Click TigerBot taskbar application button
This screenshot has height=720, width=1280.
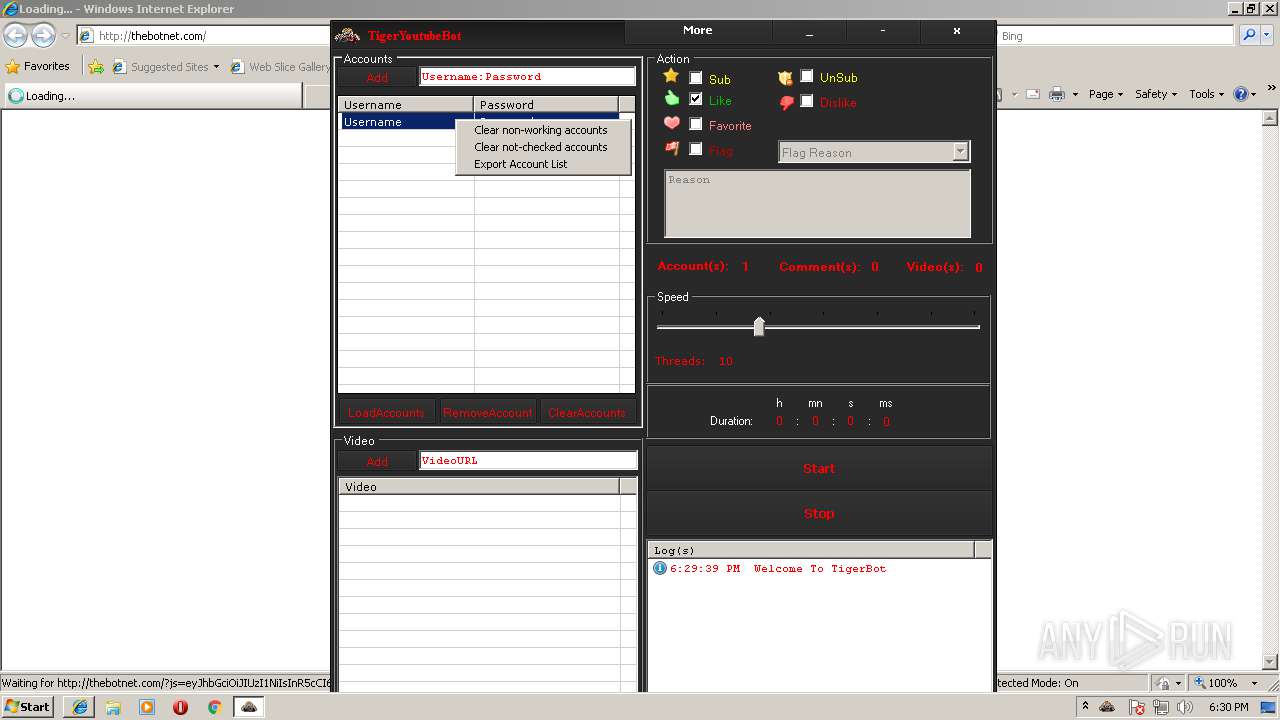coord(249,707)
